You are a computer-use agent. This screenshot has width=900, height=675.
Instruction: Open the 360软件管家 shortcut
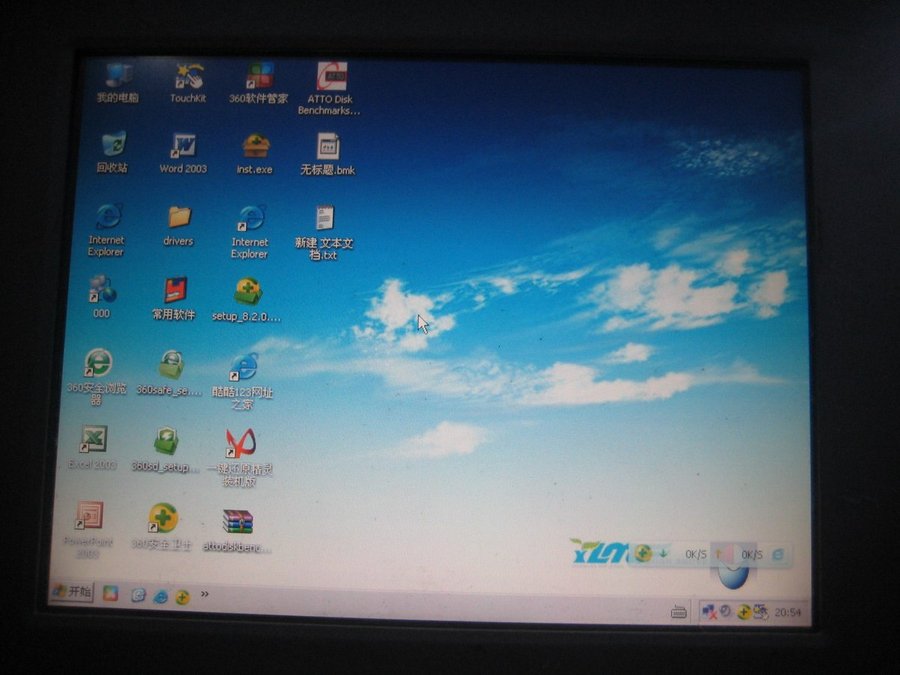(x=259, y=78)
